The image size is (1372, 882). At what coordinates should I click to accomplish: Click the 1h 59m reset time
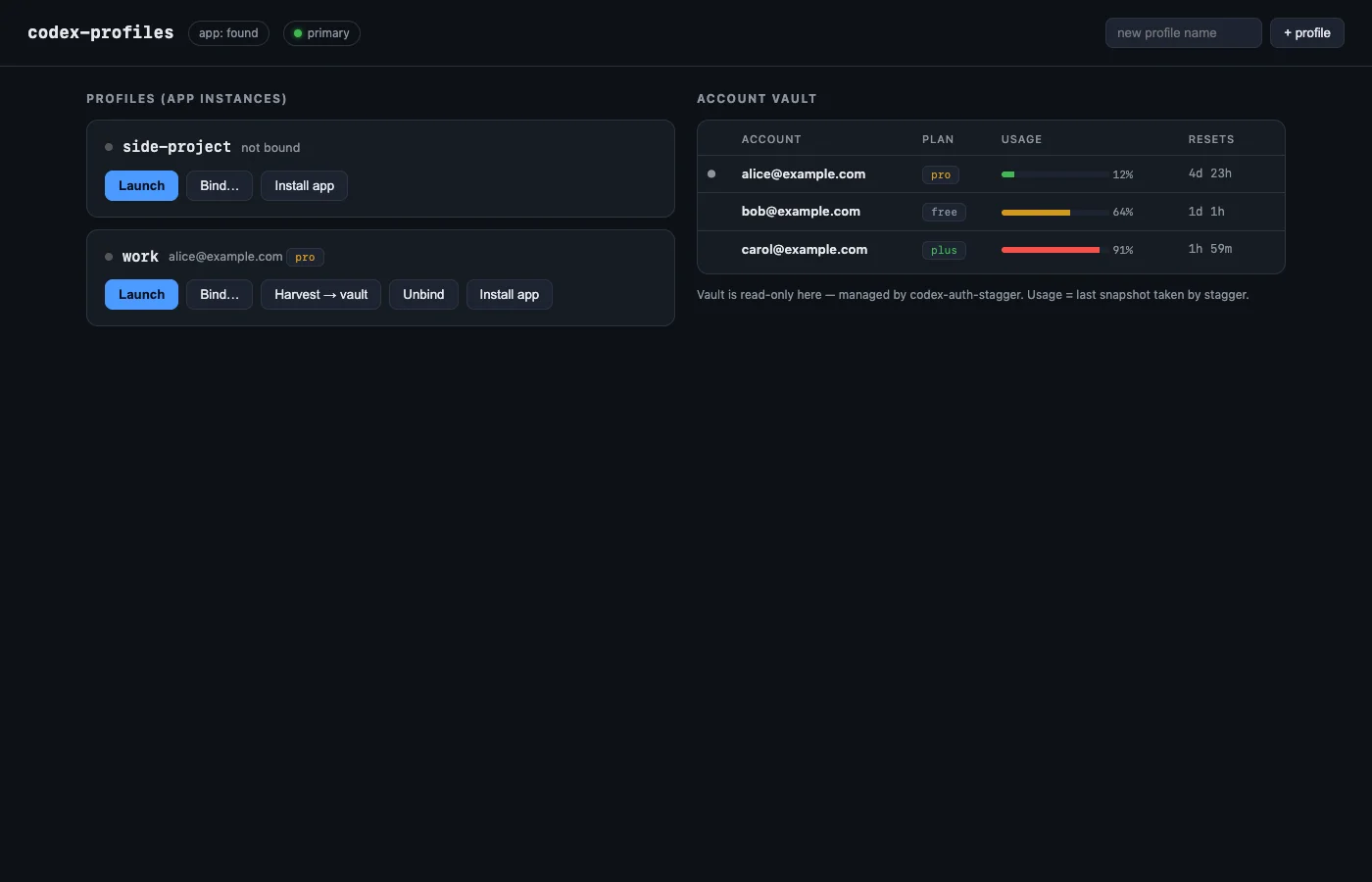(x=1210, y=249)
